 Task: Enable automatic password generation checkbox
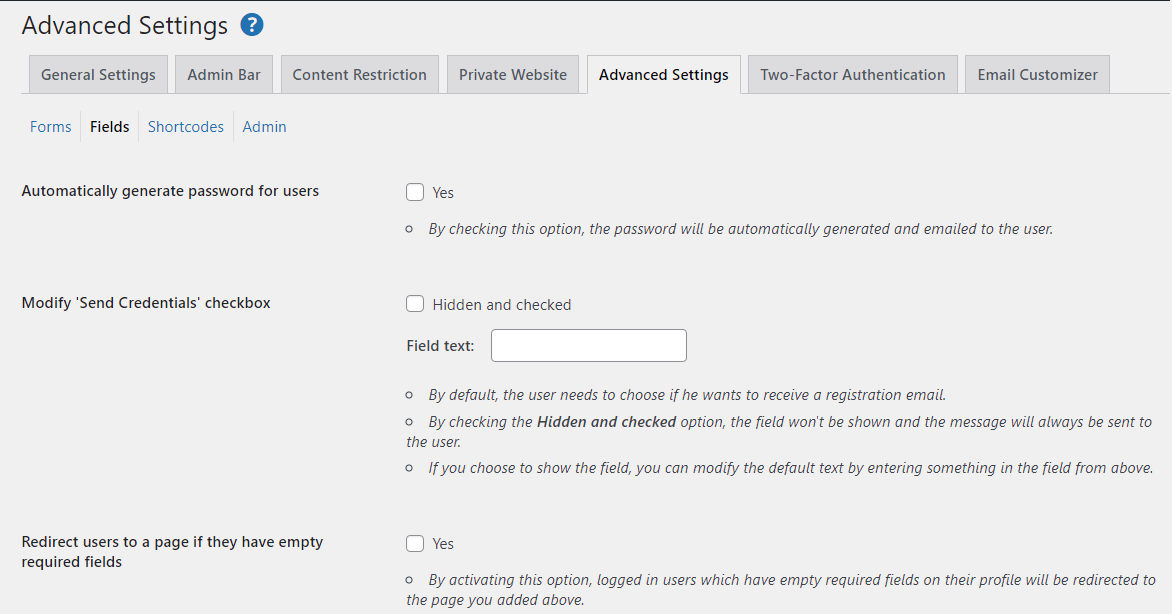415,192
